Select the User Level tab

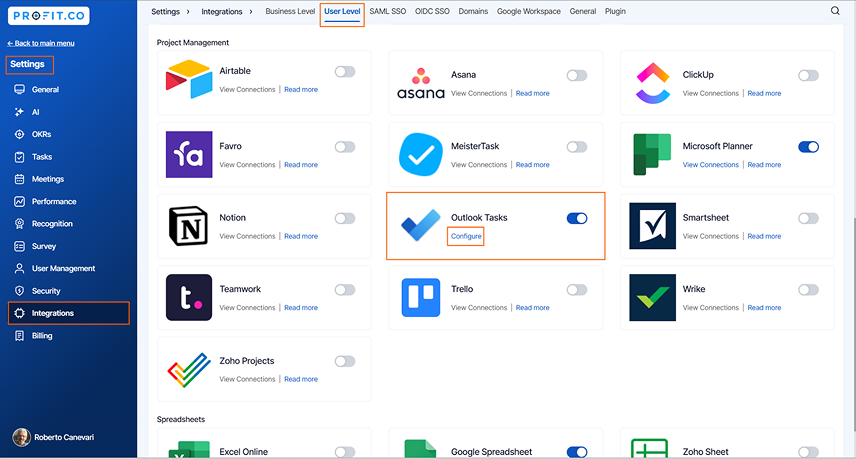pos(342,11)
